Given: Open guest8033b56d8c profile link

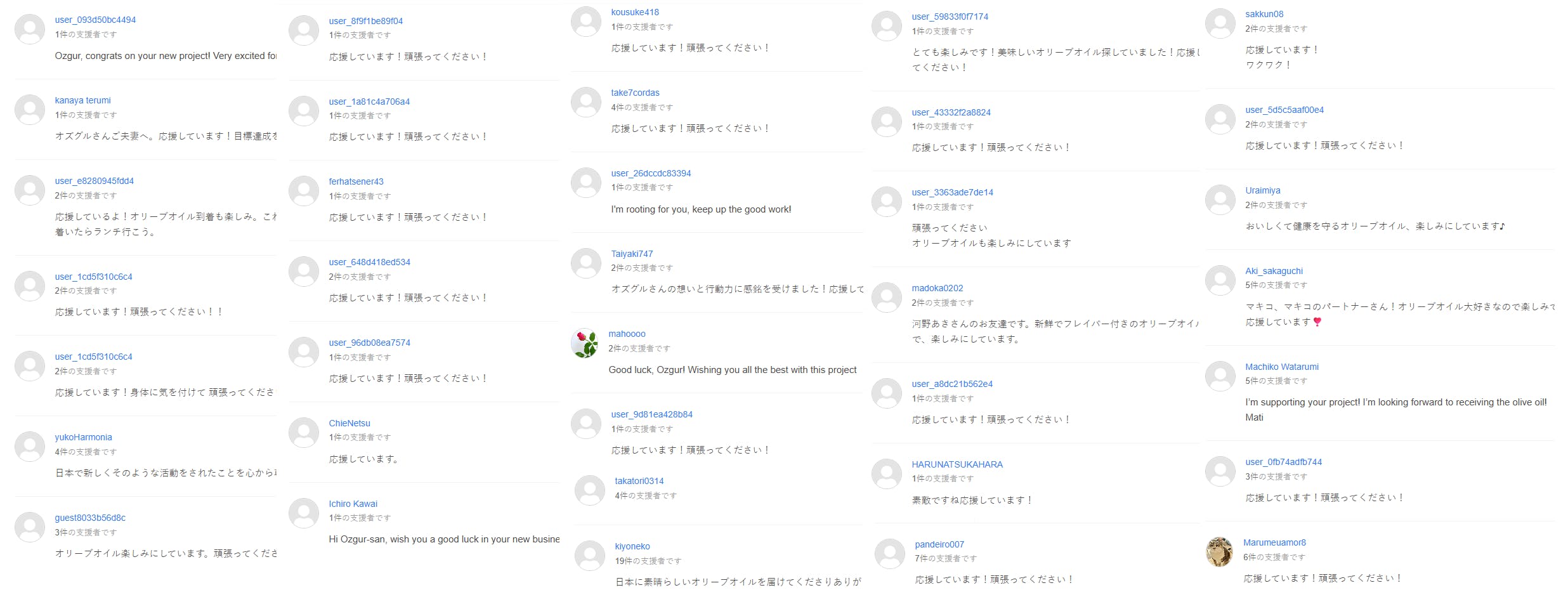Looking at the screenshot, I should [x=90, y=518].
